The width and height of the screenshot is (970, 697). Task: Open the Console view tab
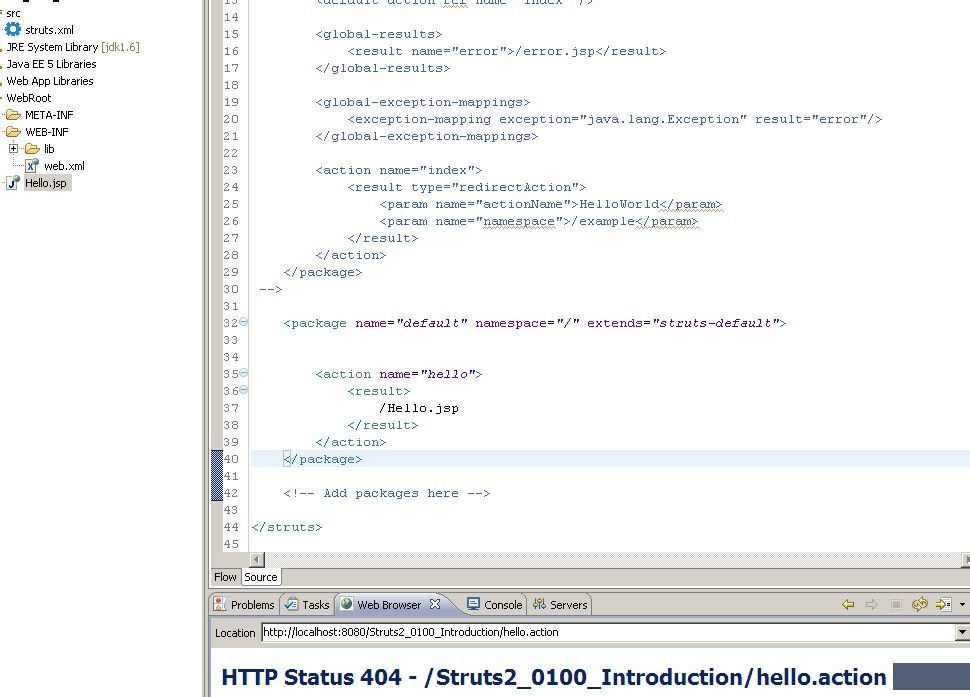(495, 604)
